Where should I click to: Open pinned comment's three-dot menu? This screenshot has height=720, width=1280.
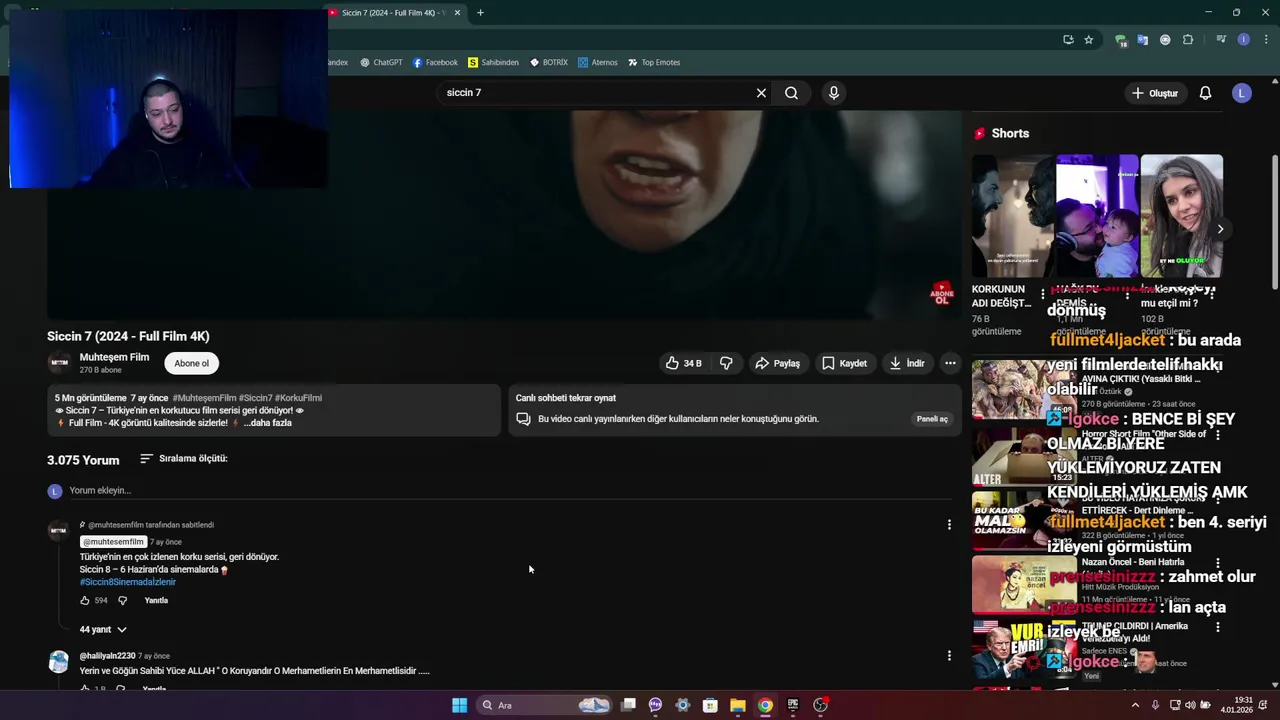coord(949,524)
